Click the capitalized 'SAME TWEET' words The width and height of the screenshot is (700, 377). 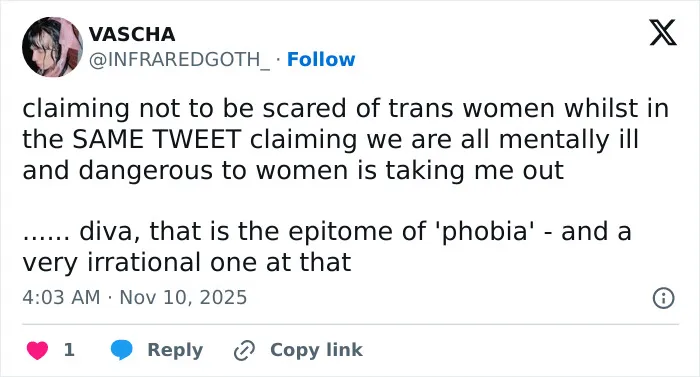pos(157,139)
